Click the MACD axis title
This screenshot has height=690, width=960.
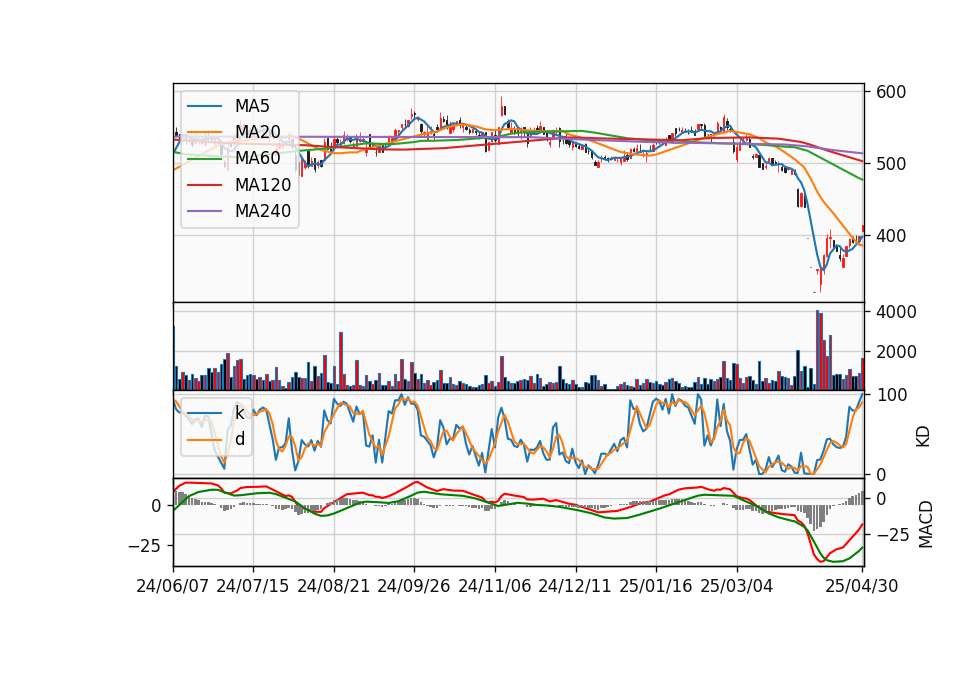pos(926,524)
